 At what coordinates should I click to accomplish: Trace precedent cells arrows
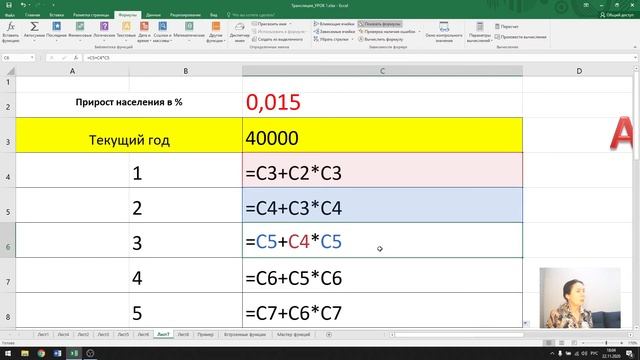pyautogui.click(x=334, y=24)
